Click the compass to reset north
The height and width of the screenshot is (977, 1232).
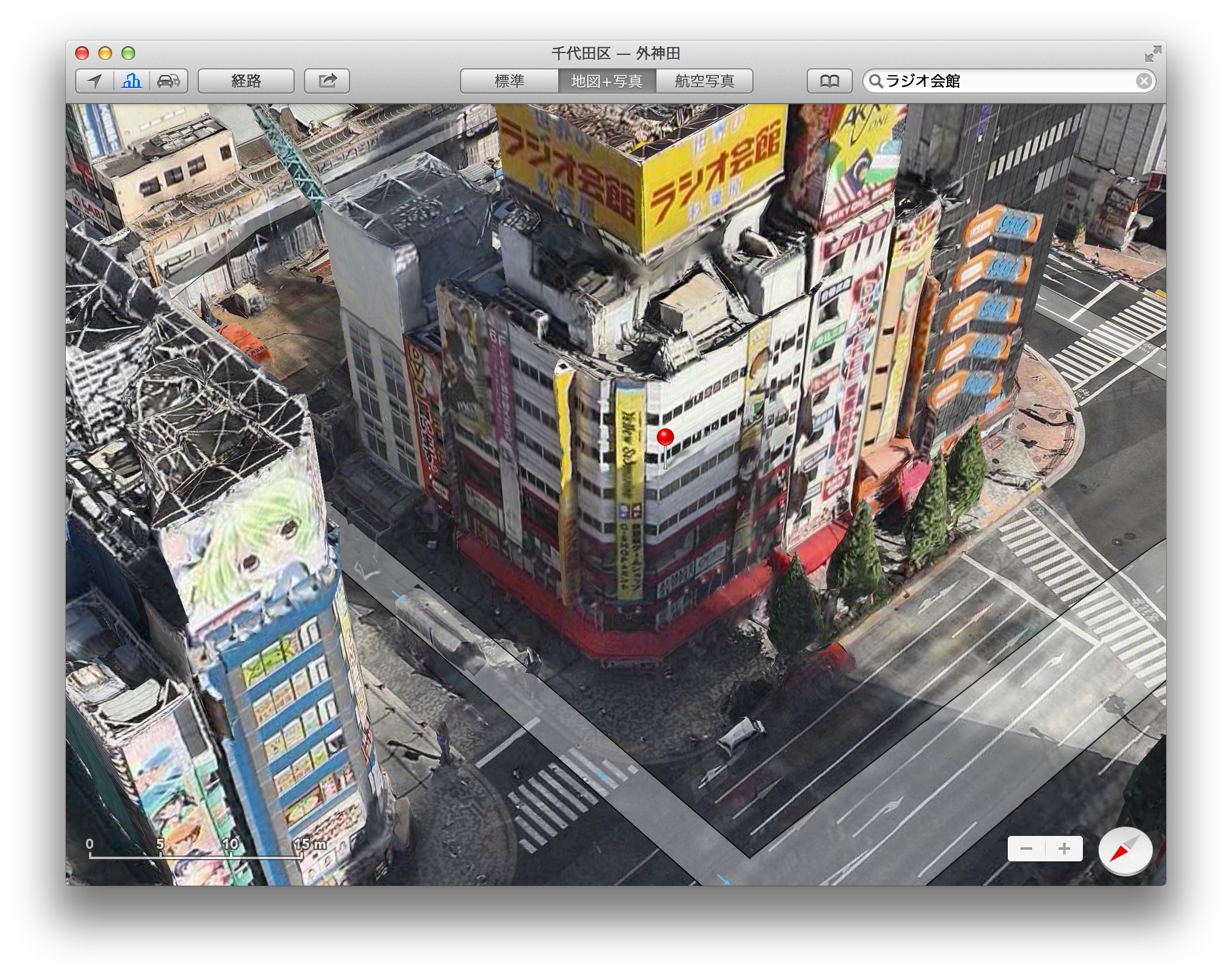(x=1125, y=850)
